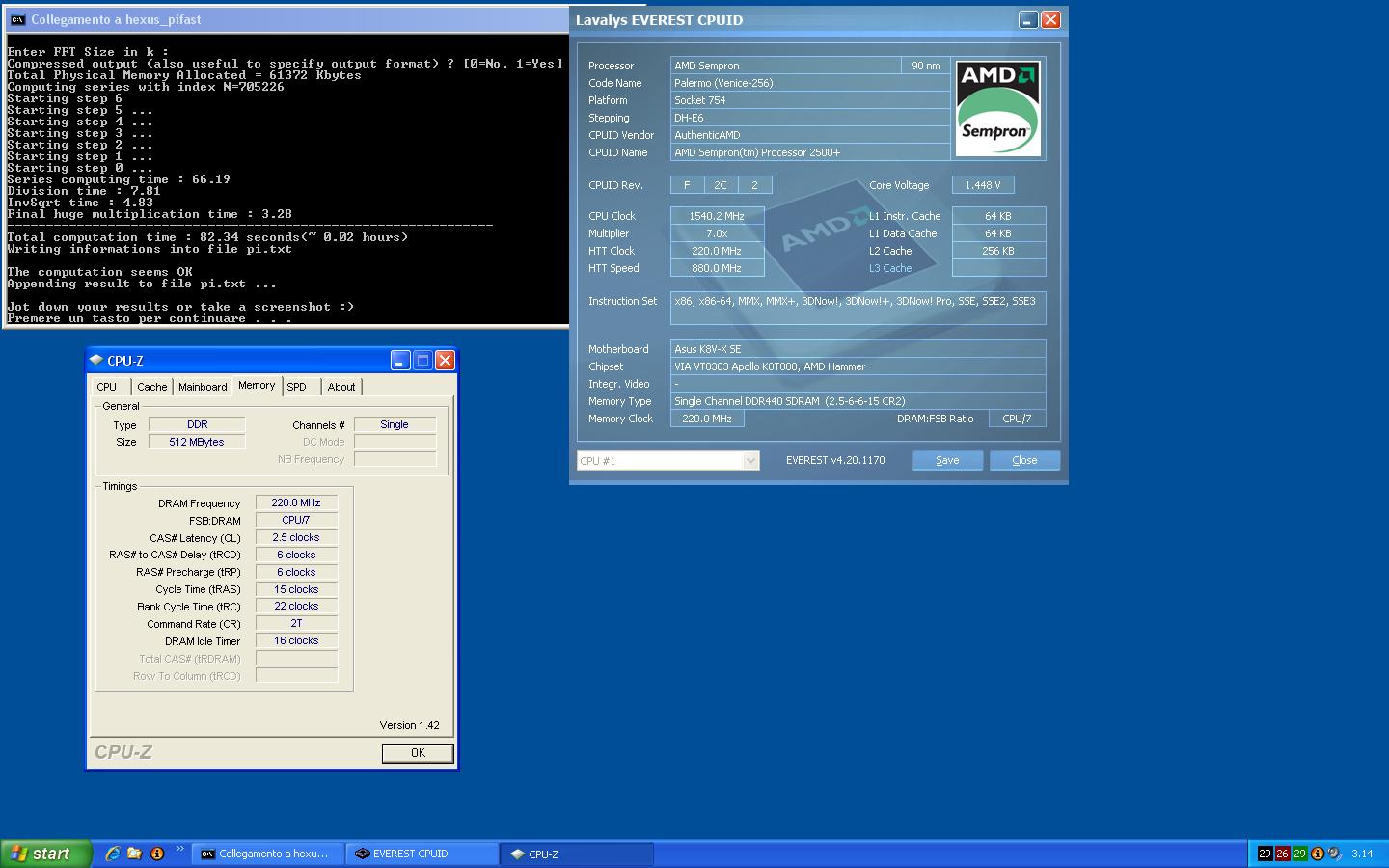The image size is (1389, 868).
Task: Select the Memory tab in CPU-Z
Action: [x=257, y=385]
